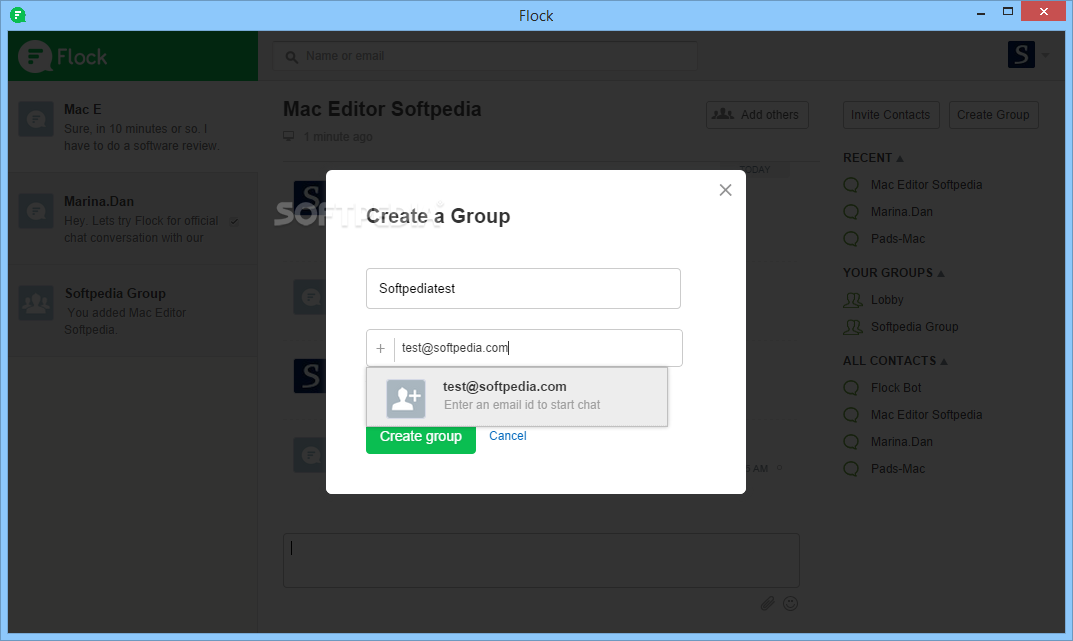The width and height of the screenshot is (1073, 641).
Task: Click the add-contact avatar in suggestion
Action: [x=406, y=398]
